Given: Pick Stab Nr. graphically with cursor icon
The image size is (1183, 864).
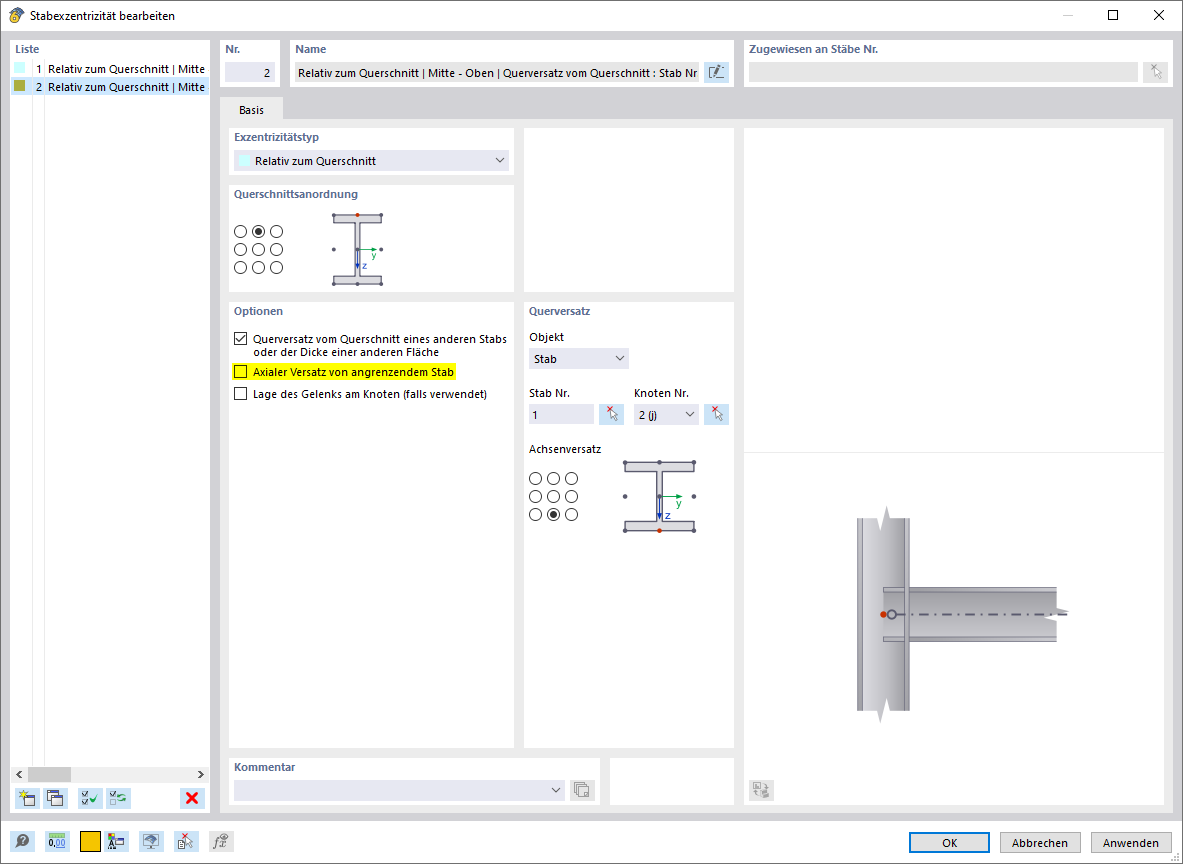Looking at the screenshot, I should point(611,414).
